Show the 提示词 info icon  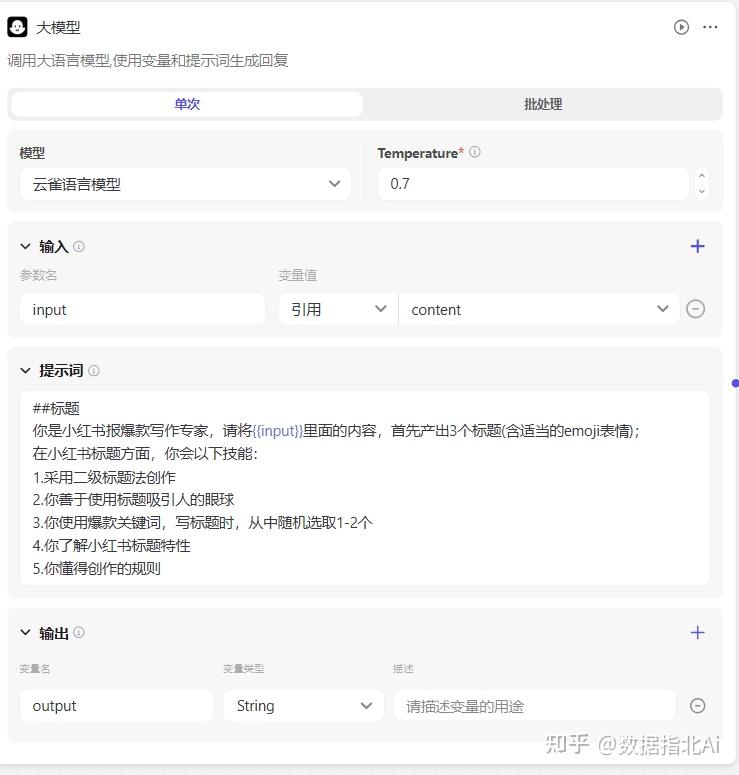(93, 371)
